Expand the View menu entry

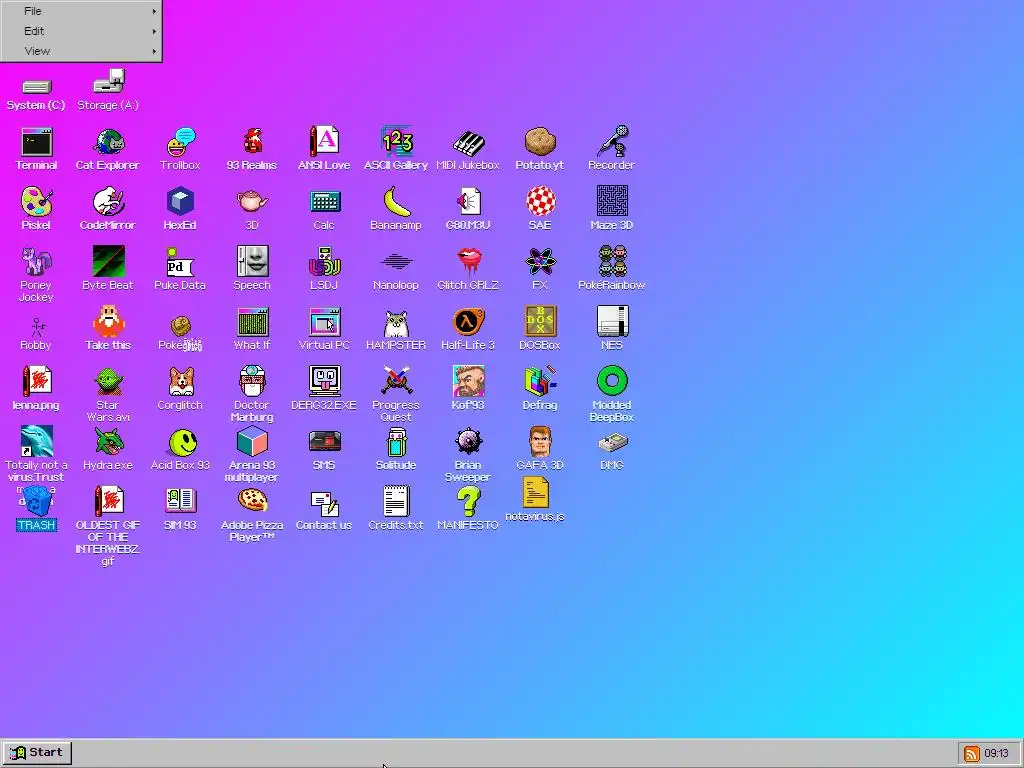click(81, 51)
